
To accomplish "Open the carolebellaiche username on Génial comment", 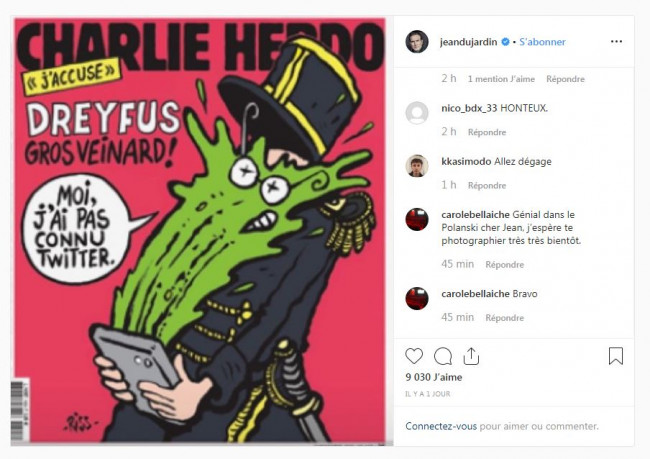I will click(x=475, y=215).
